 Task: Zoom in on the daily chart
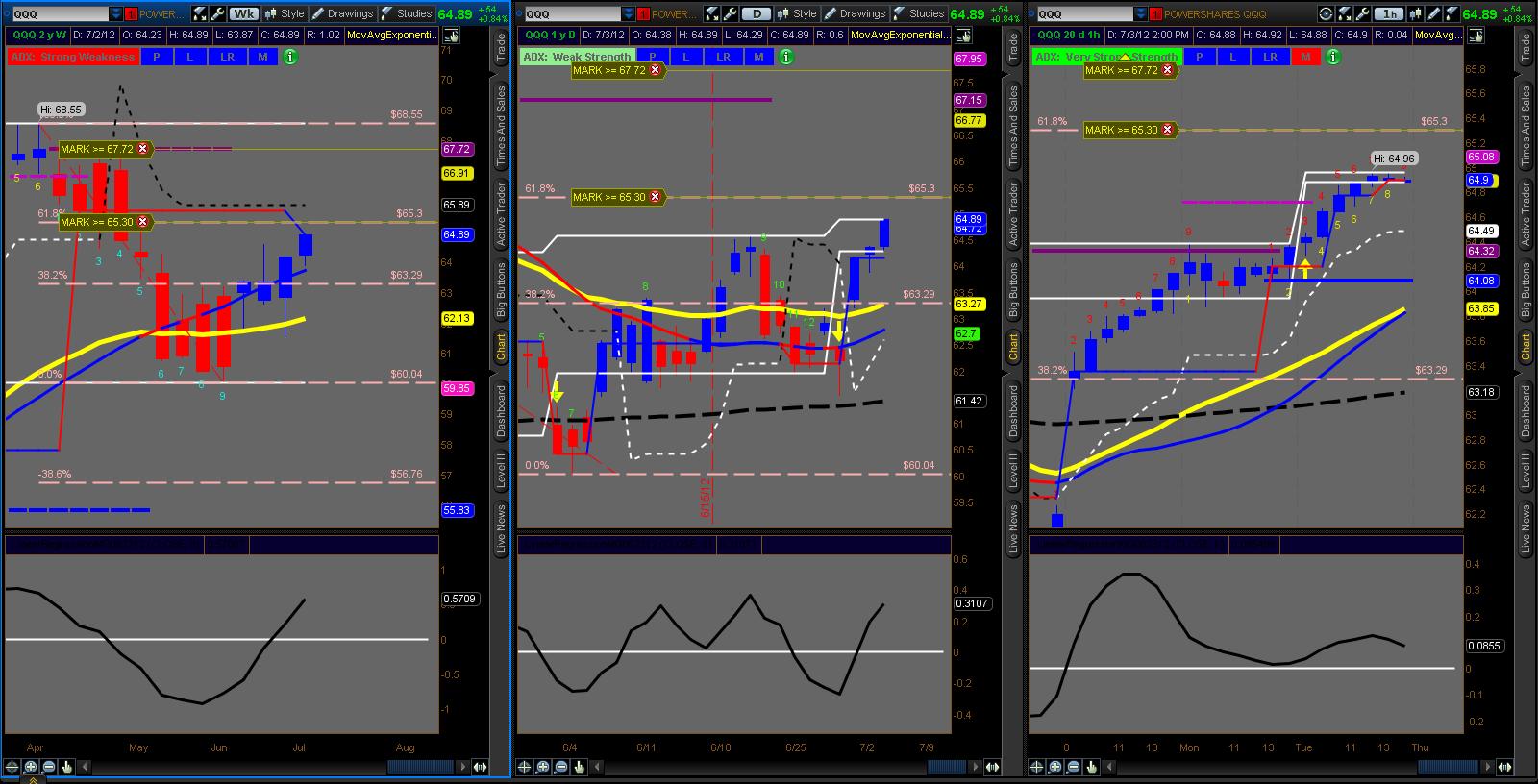pyautogui.click(x=543, y=767)
